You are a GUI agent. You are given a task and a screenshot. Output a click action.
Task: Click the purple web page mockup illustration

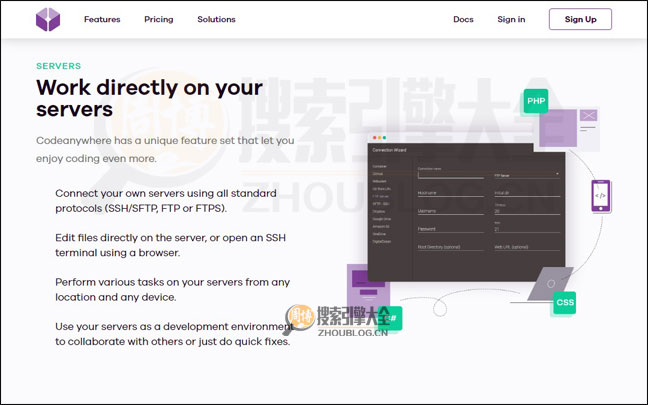[x=367, y=289]
